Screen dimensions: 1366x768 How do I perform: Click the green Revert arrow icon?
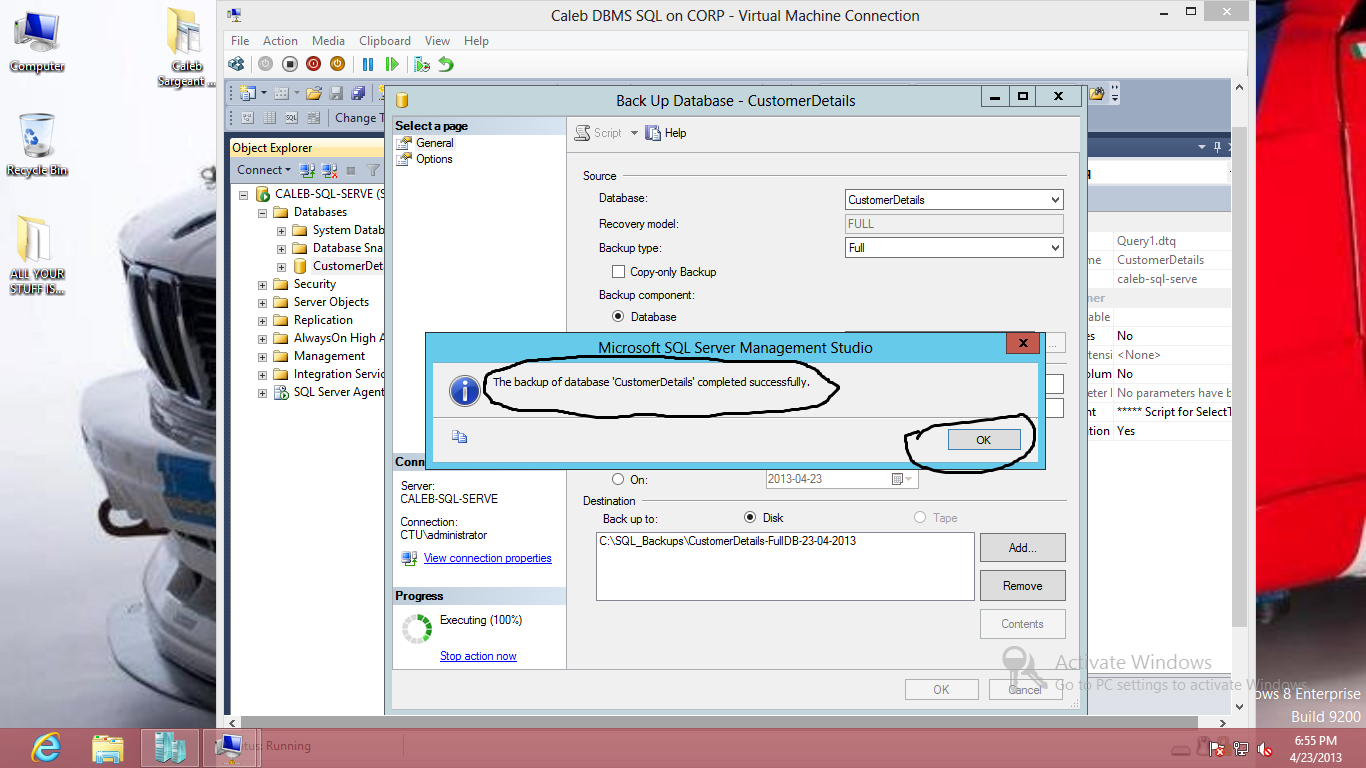coord(446,64)
